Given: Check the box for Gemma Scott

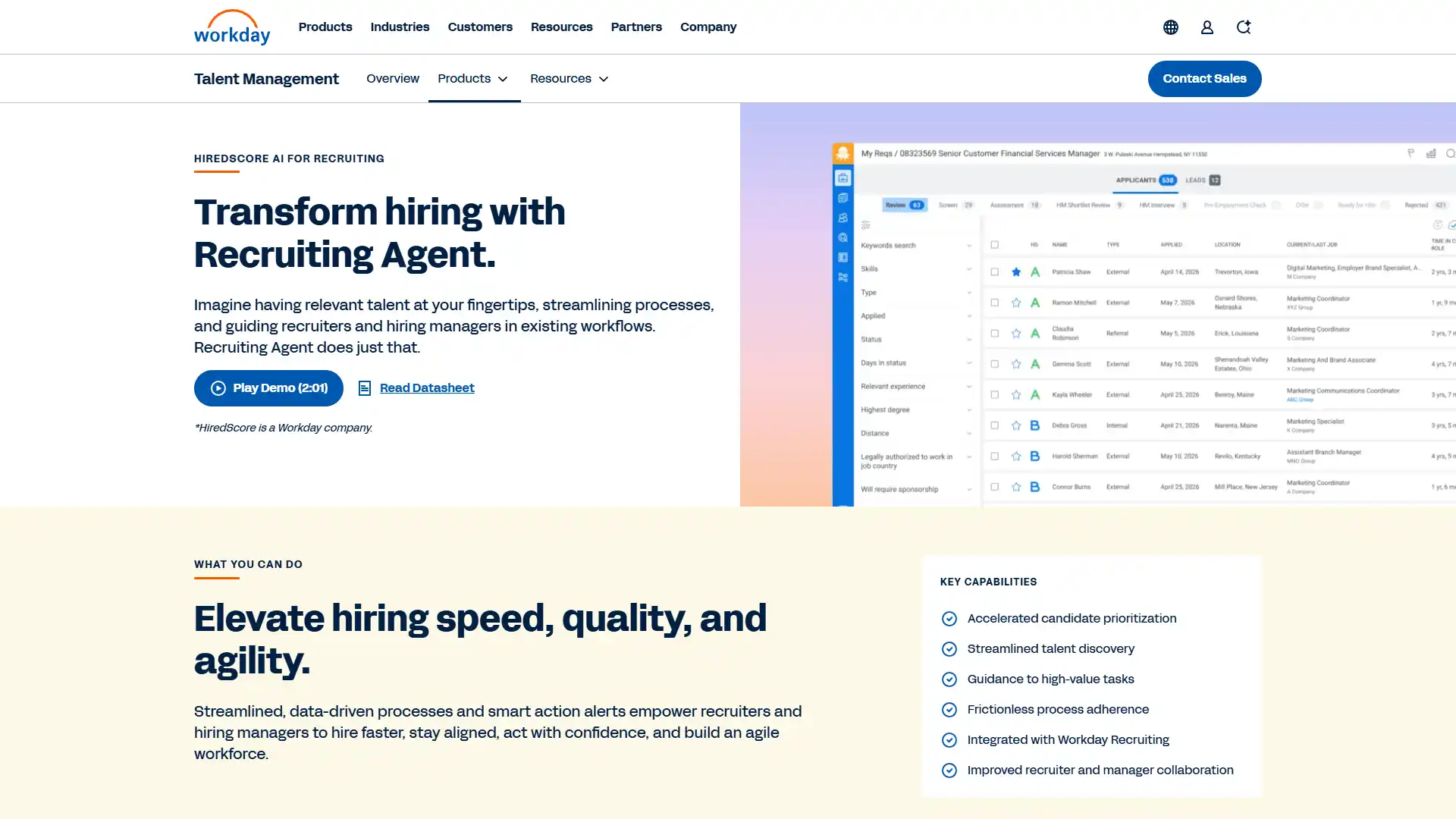Looking at the screenshot, I should 995,364.
